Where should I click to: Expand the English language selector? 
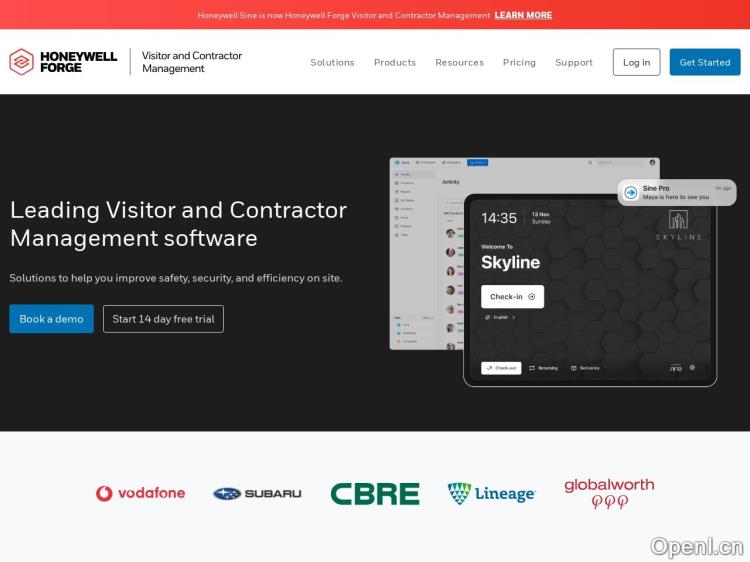tap(500, 317)
